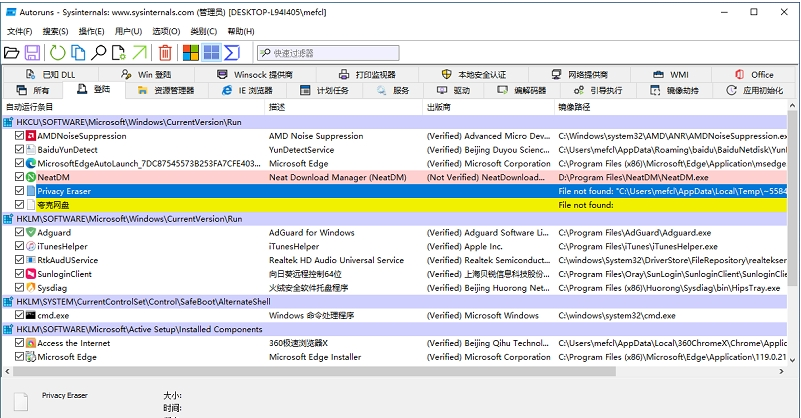Select the HKLM Active Setup Installed Components row

394,329
